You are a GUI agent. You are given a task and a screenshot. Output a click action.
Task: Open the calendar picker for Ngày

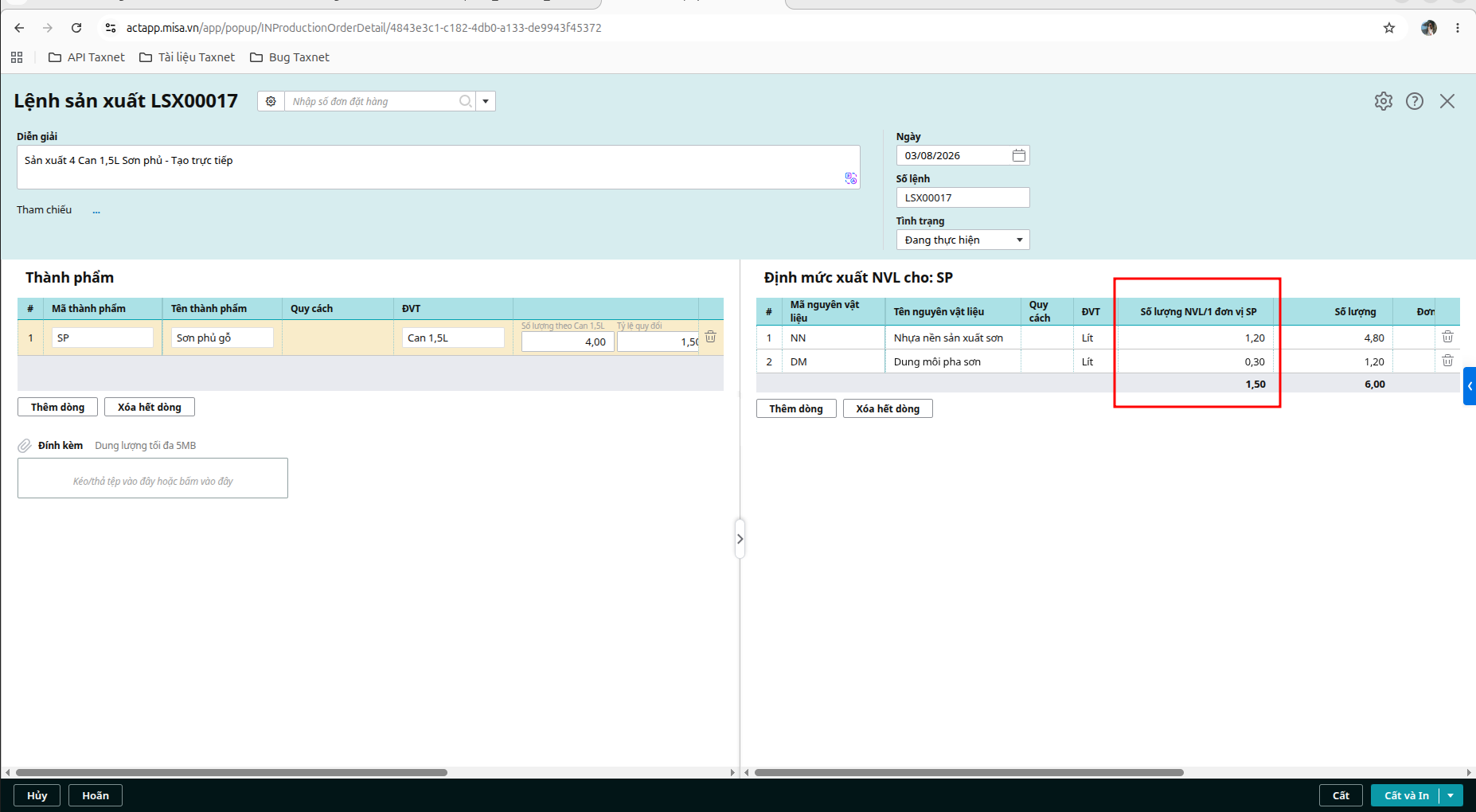click(x=1019, y=155)
